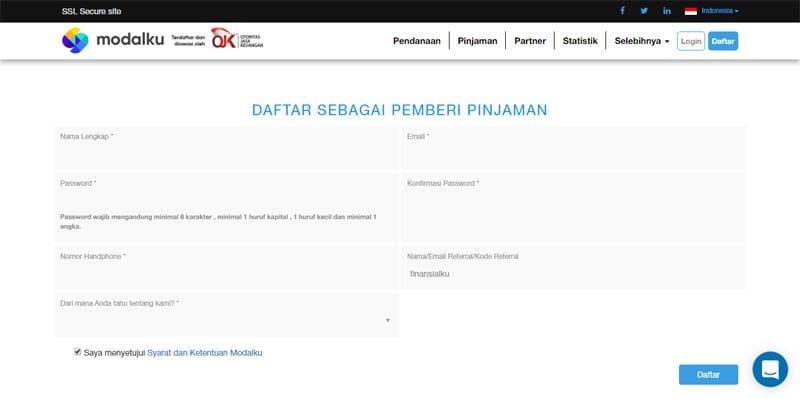Open the Statistik menu item
800x399 pixels.
tap(580, 41)
